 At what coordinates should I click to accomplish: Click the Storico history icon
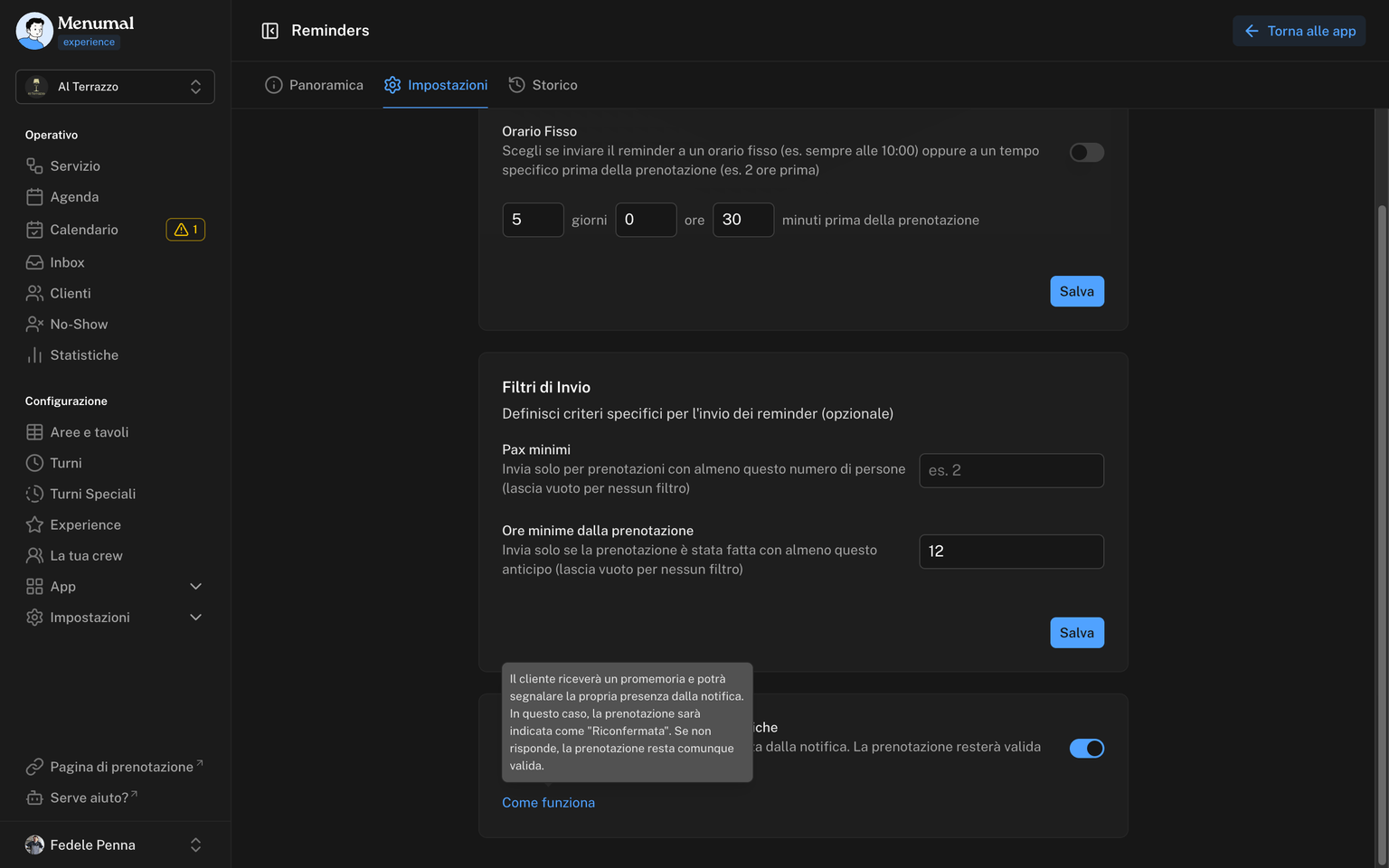pos(516,85)
